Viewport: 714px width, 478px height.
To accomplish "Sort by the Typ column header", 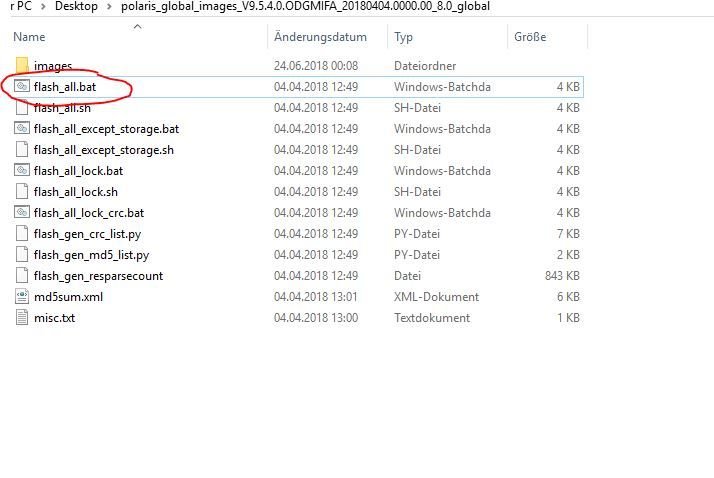I will 403,37.
